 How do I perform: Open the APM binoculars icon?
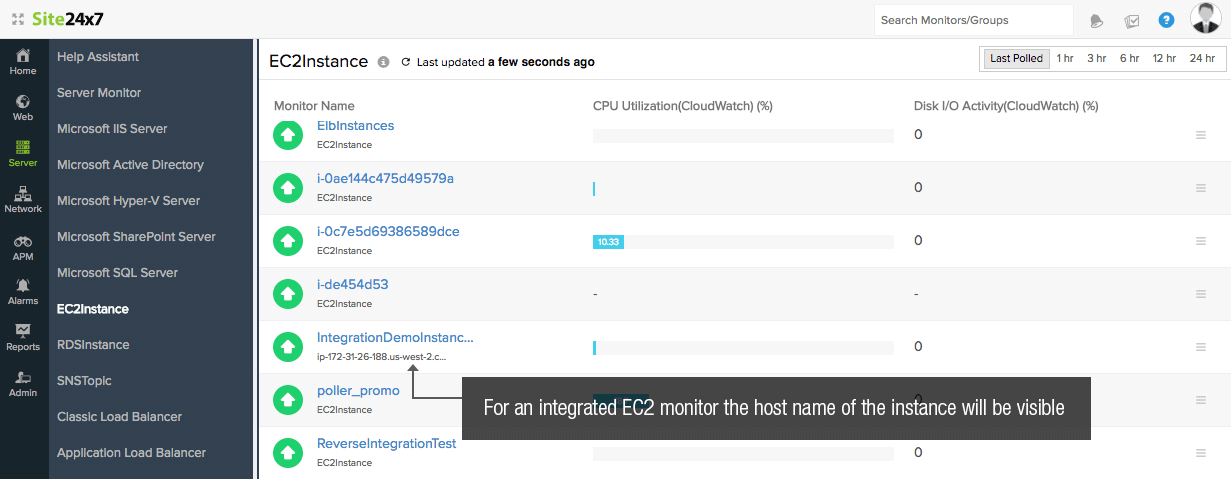tap(22, 246)
